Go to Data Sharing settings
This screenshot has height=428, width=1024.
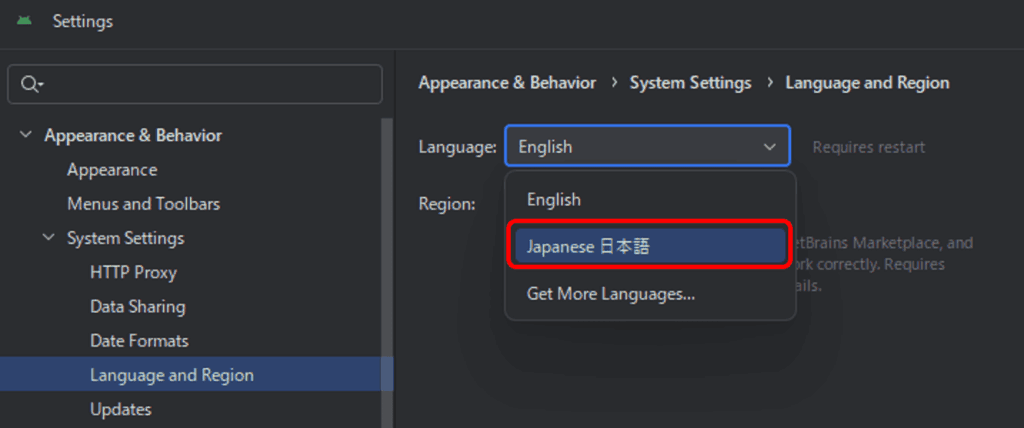(137, 307)
